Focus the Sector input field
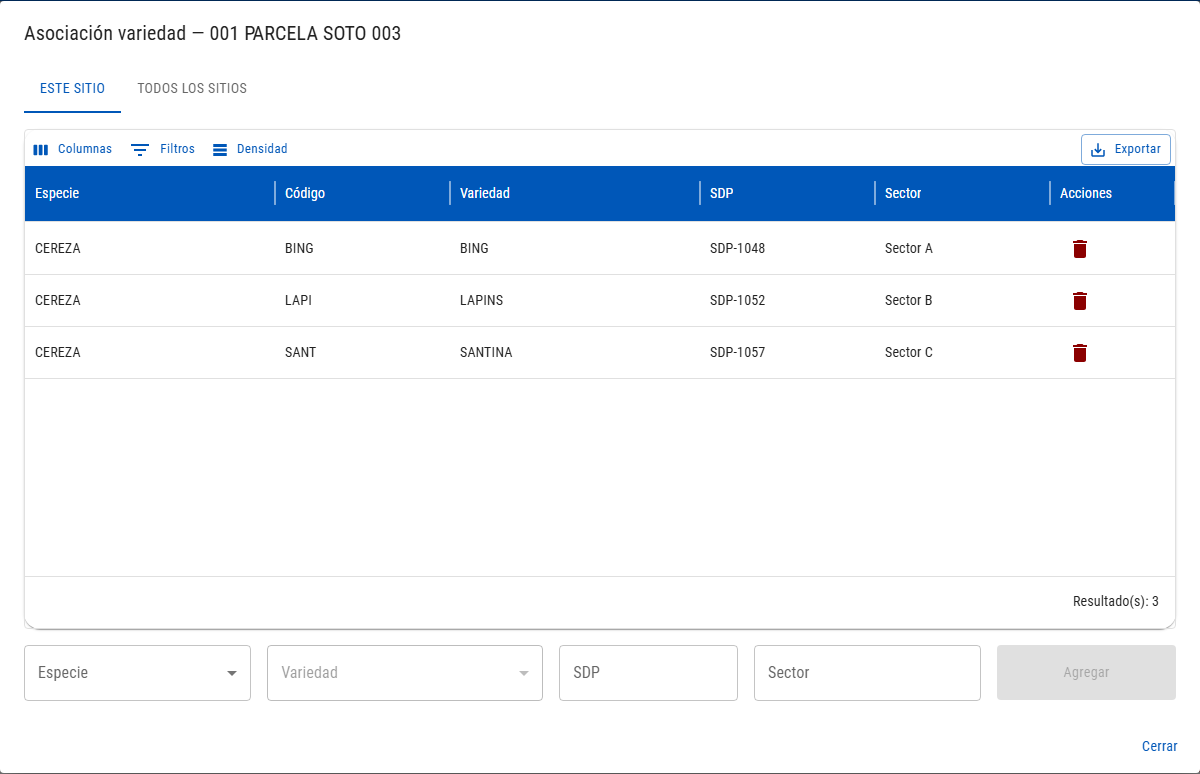 point(867,673)
